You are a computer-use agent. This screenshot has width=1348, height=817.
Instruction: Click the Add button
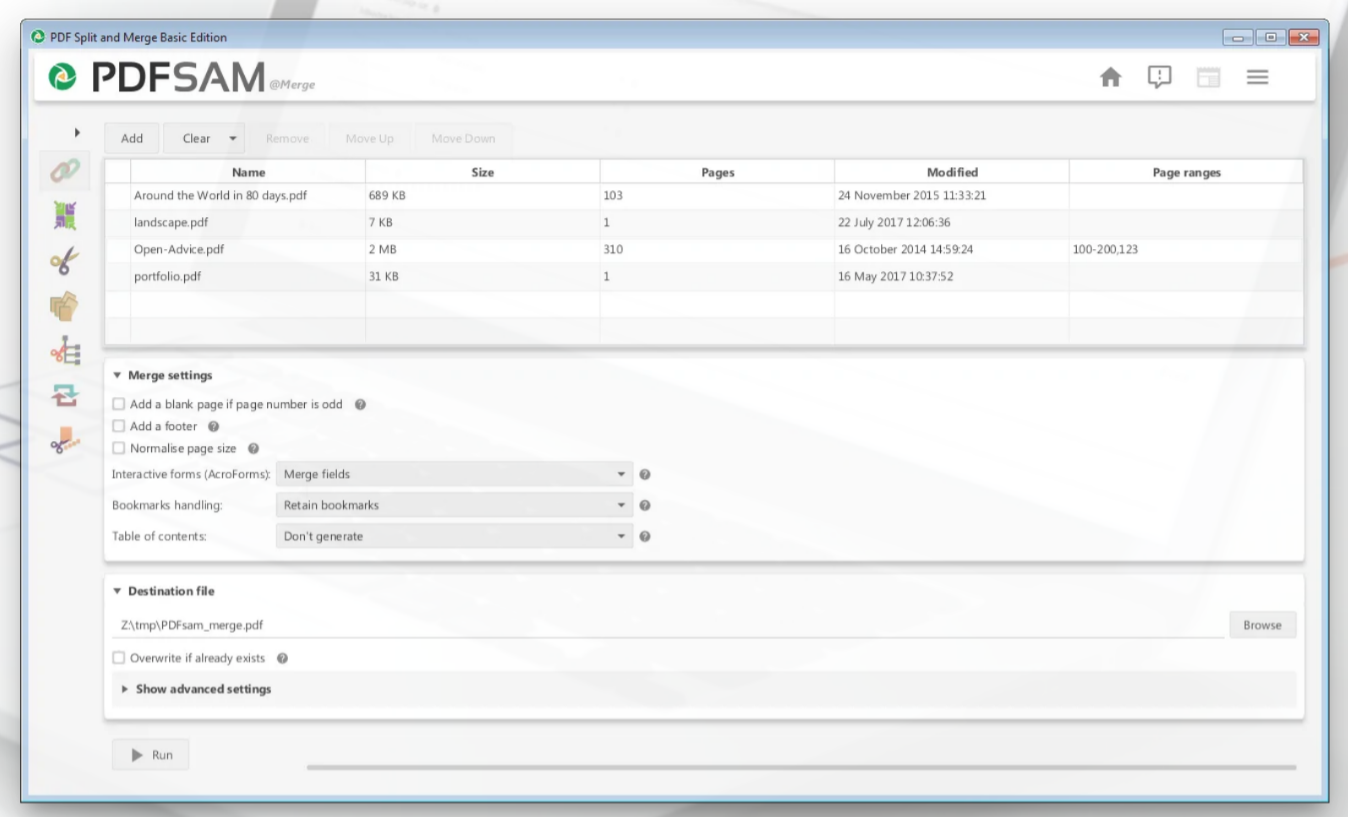click(x=132, y=139)
